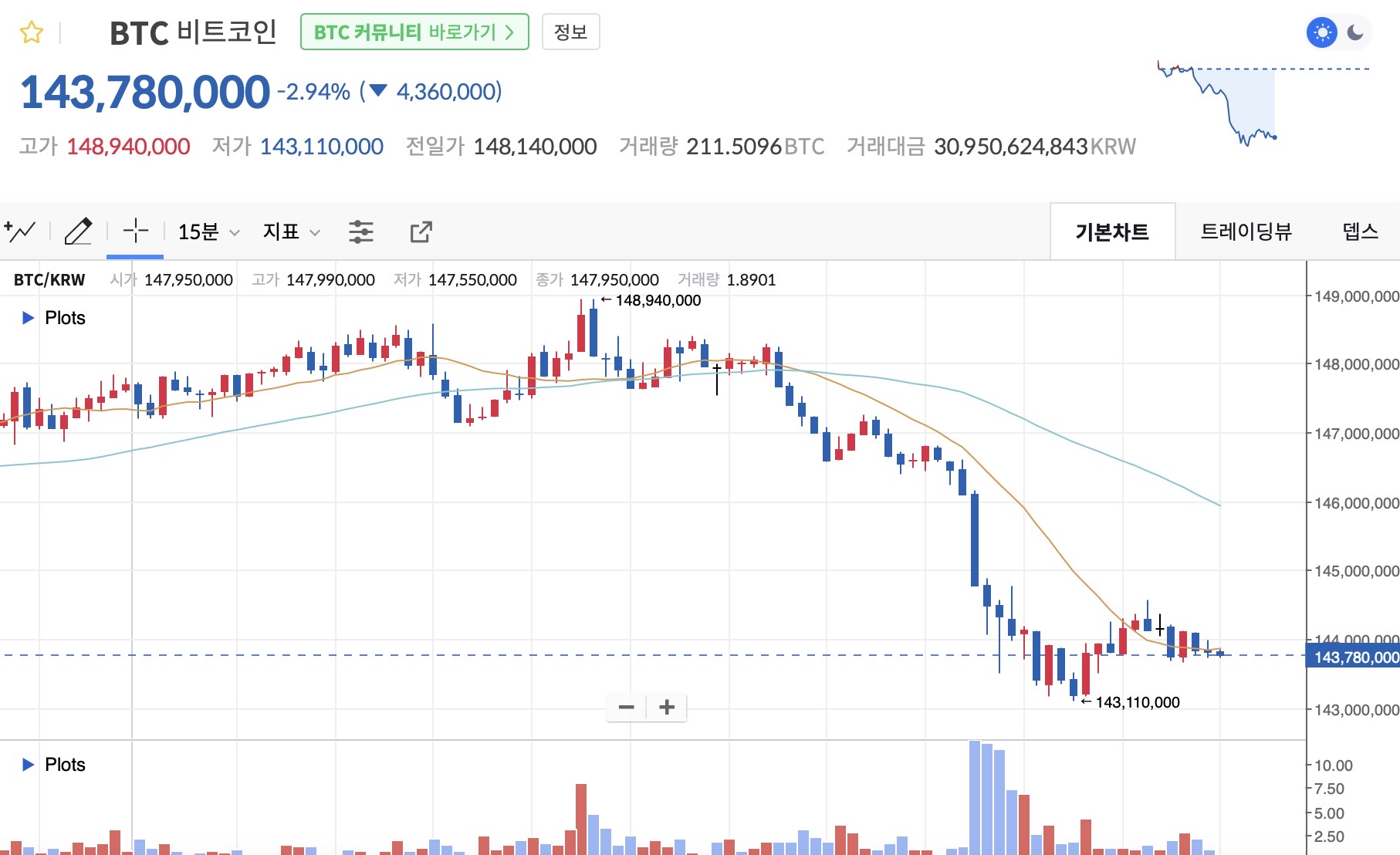Switch to dark mode moon icon

tap(1355, 32)
